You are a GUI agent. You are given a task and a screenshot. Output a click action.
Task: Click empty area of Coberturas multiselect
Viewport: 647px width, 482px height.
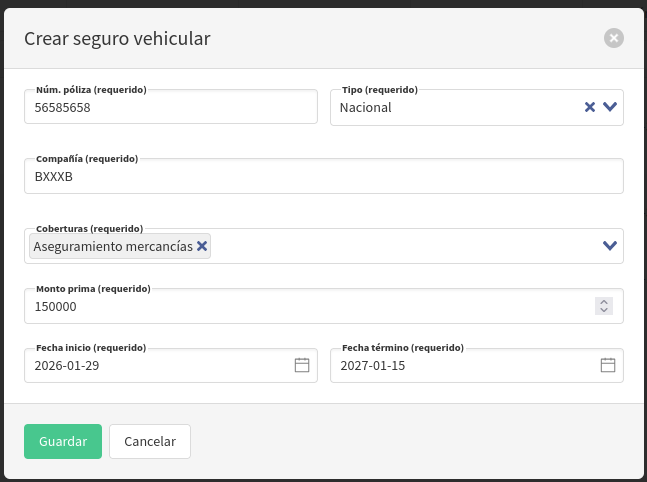(400, 246)
